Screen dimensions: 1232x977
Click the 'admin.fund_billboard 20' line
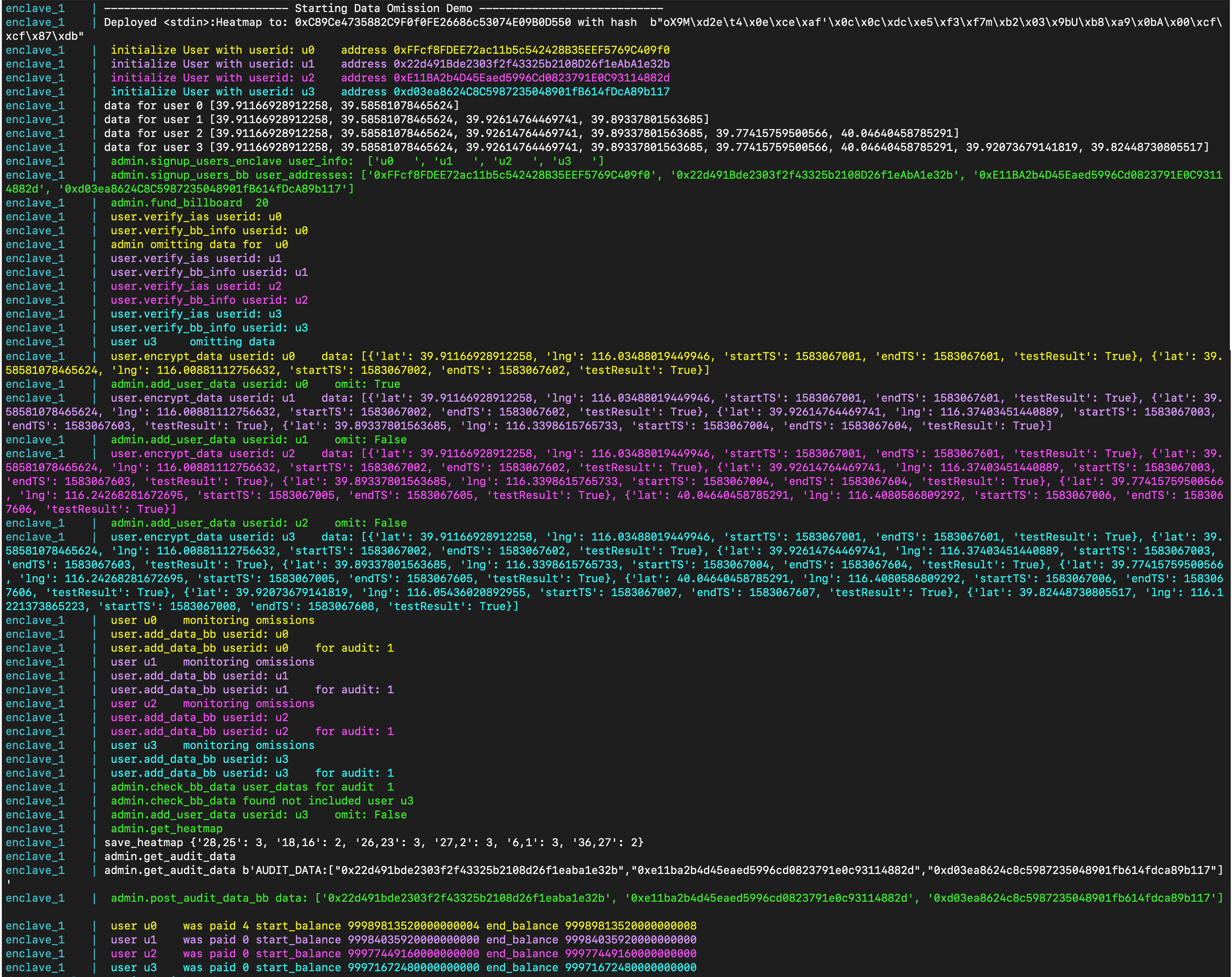pyautogui.click(x=189, y=203)
